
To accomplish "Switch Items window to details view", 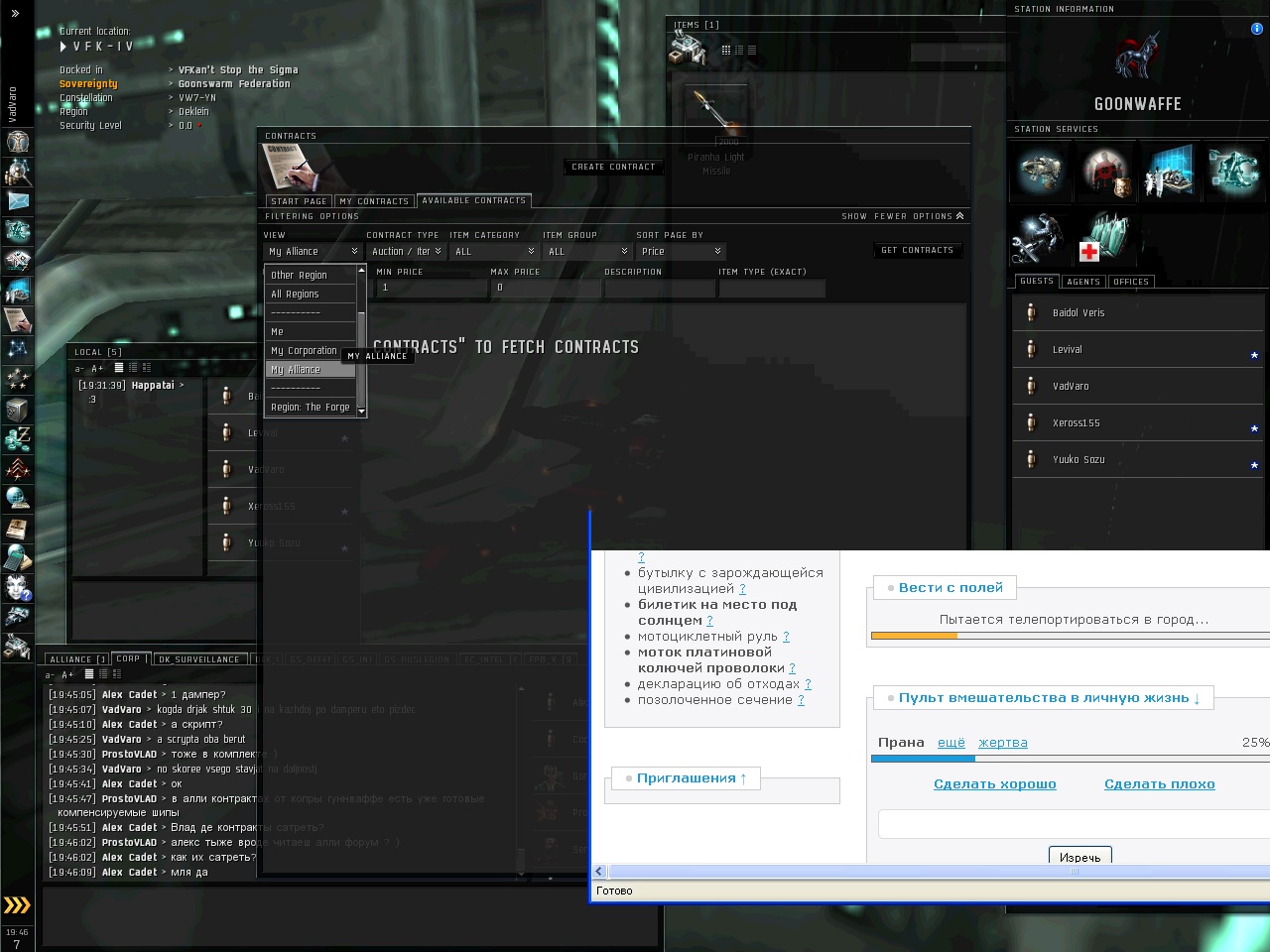I will tap(739, 50).
